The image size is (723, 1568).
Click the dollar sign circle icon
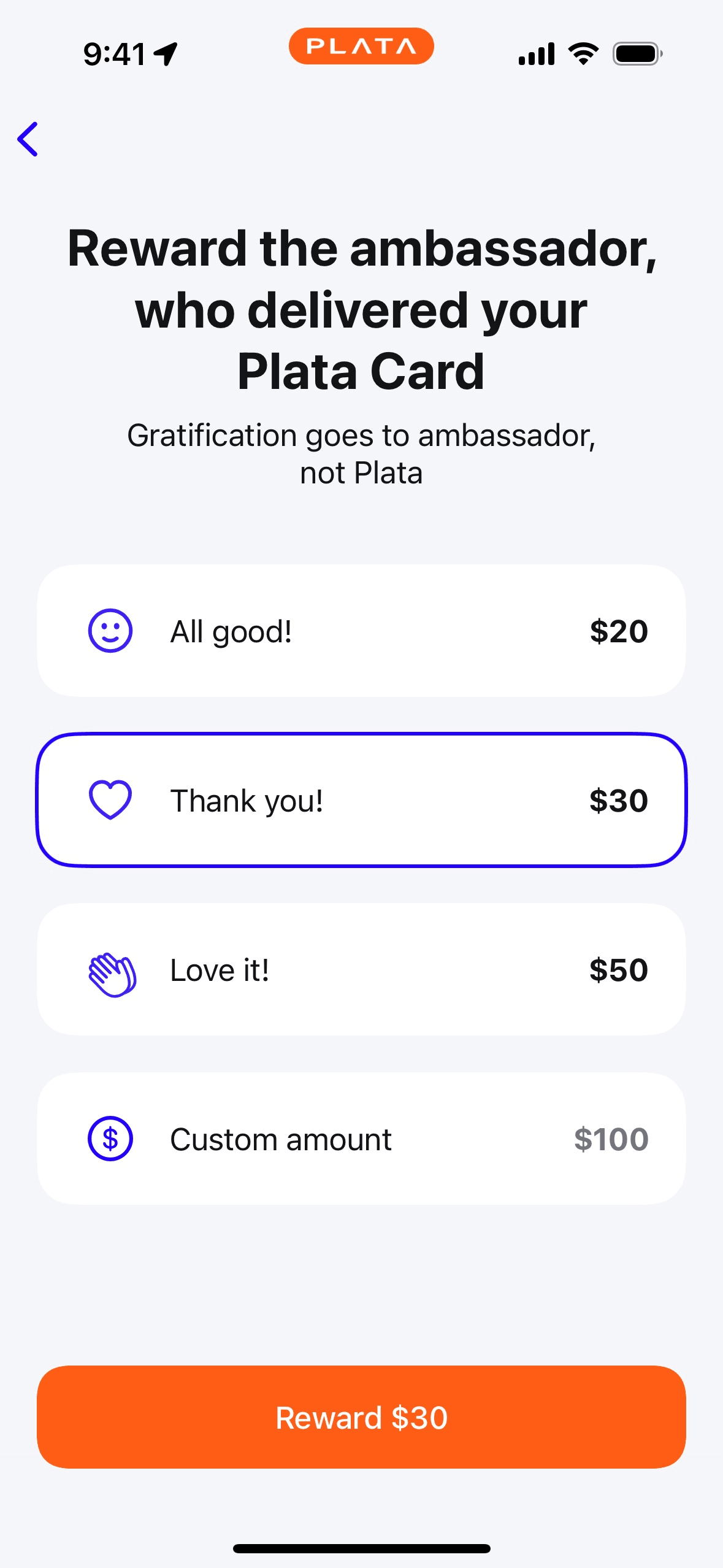coord(110,1139)
